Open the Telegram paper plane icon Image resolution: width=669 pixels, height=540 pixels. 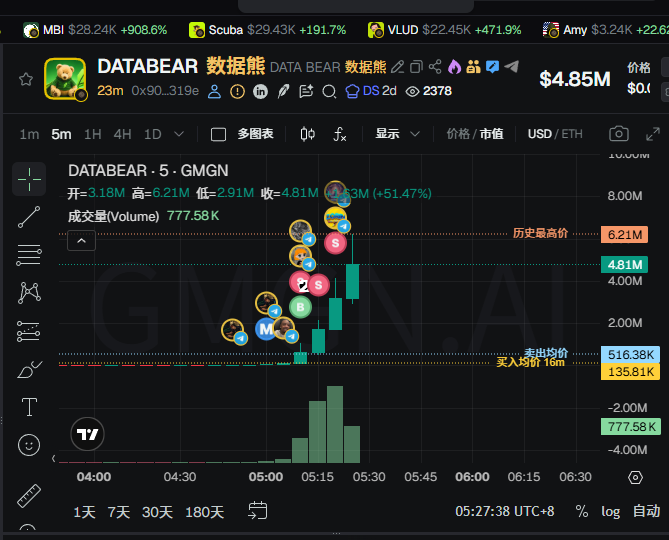click(511, 67)
